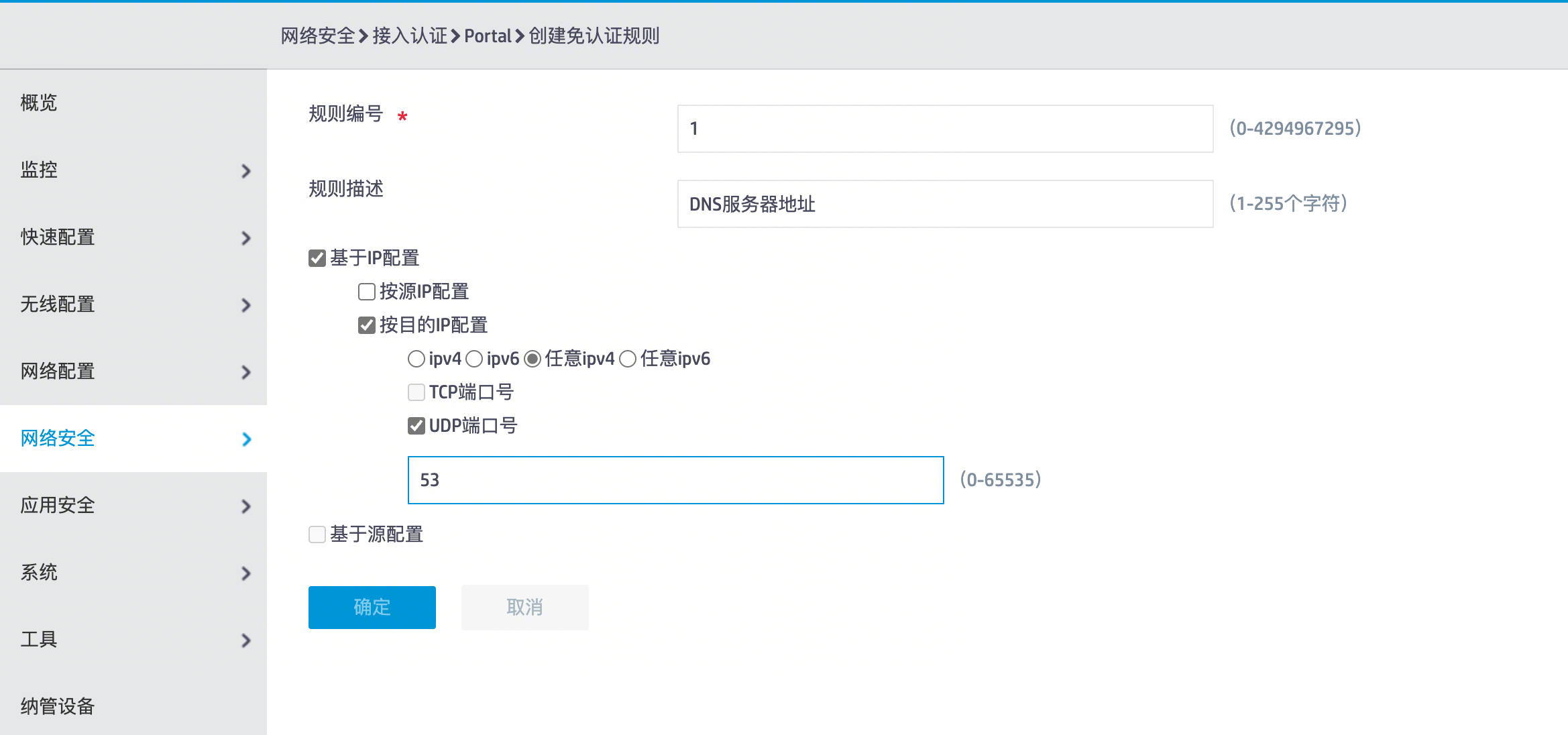Viewport: 1568px width, 735px height.
Task: Expand the 监控 menu chevron
Action: pyautogui.click(x=246, y=171)
